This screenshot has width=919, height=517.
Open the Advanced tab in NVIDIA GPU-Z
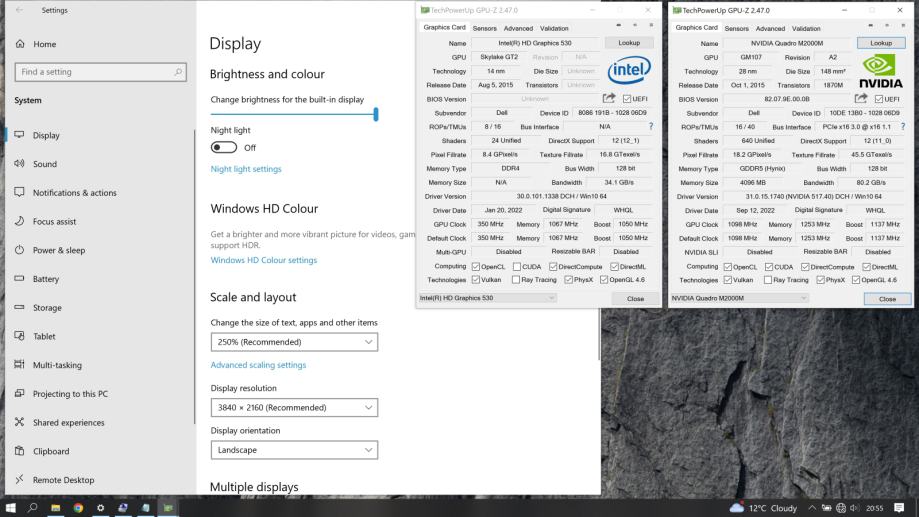(x=770, y=28)
